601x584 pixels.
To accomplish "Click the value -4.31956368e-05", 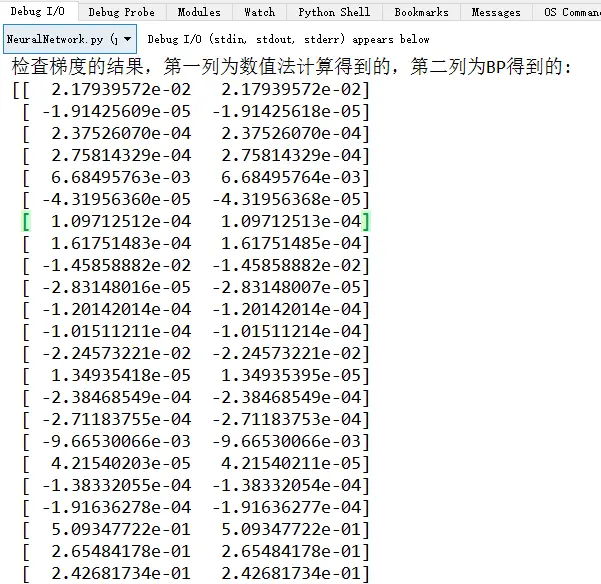I will tap(286, 199).
